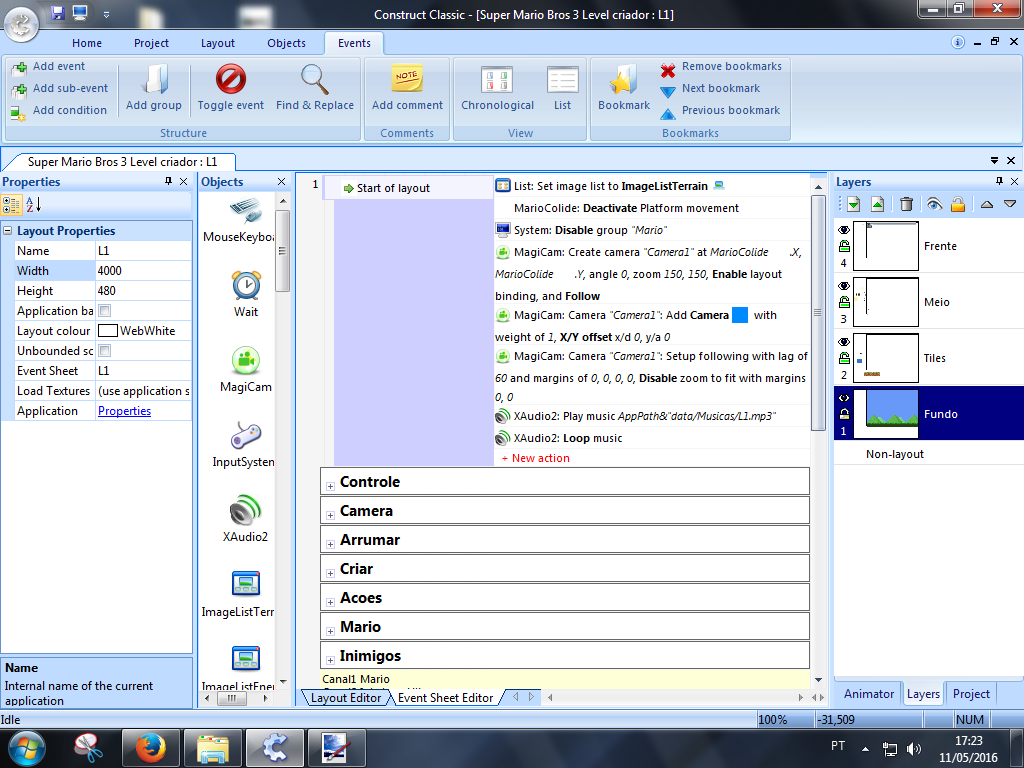Click the save icon in title bar

click(57, 12)
